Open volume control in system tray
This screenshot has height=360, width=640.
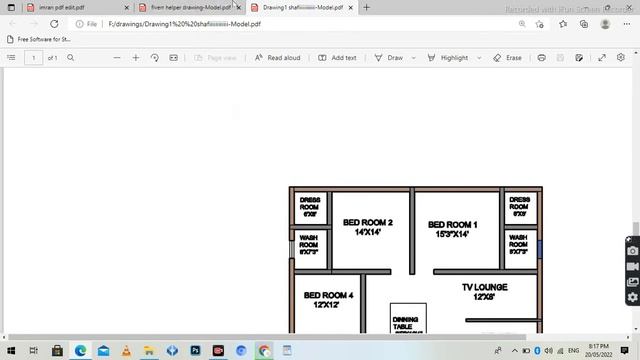coord(549,351)
